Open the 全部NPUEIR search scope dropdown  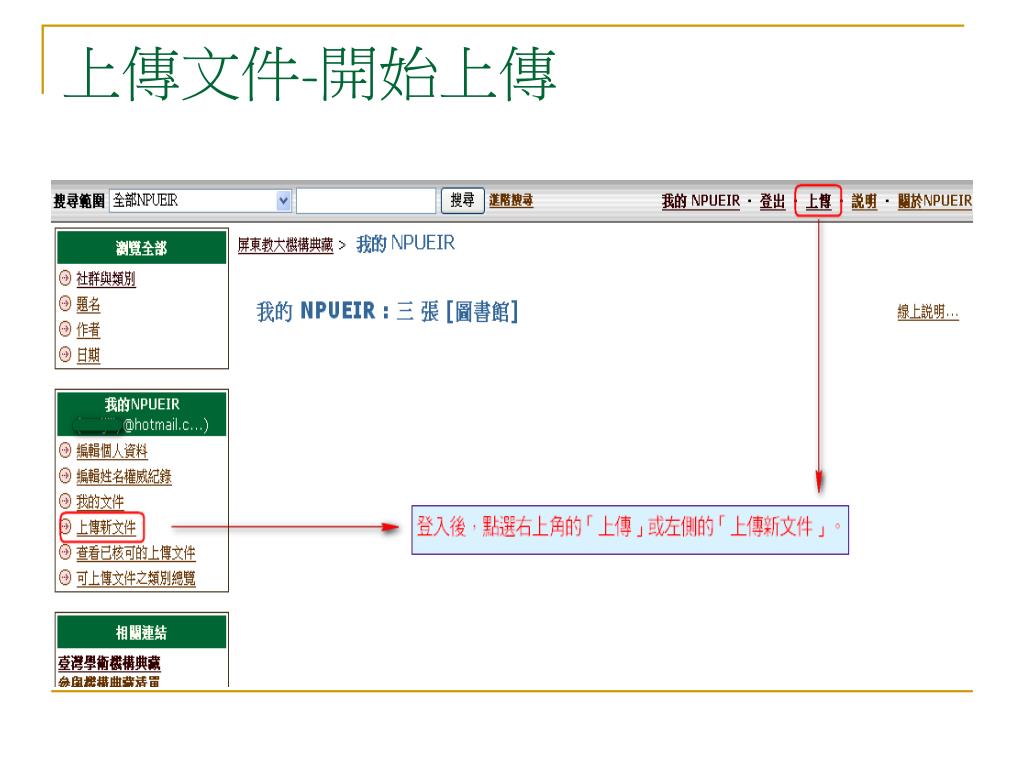[200, 200]
